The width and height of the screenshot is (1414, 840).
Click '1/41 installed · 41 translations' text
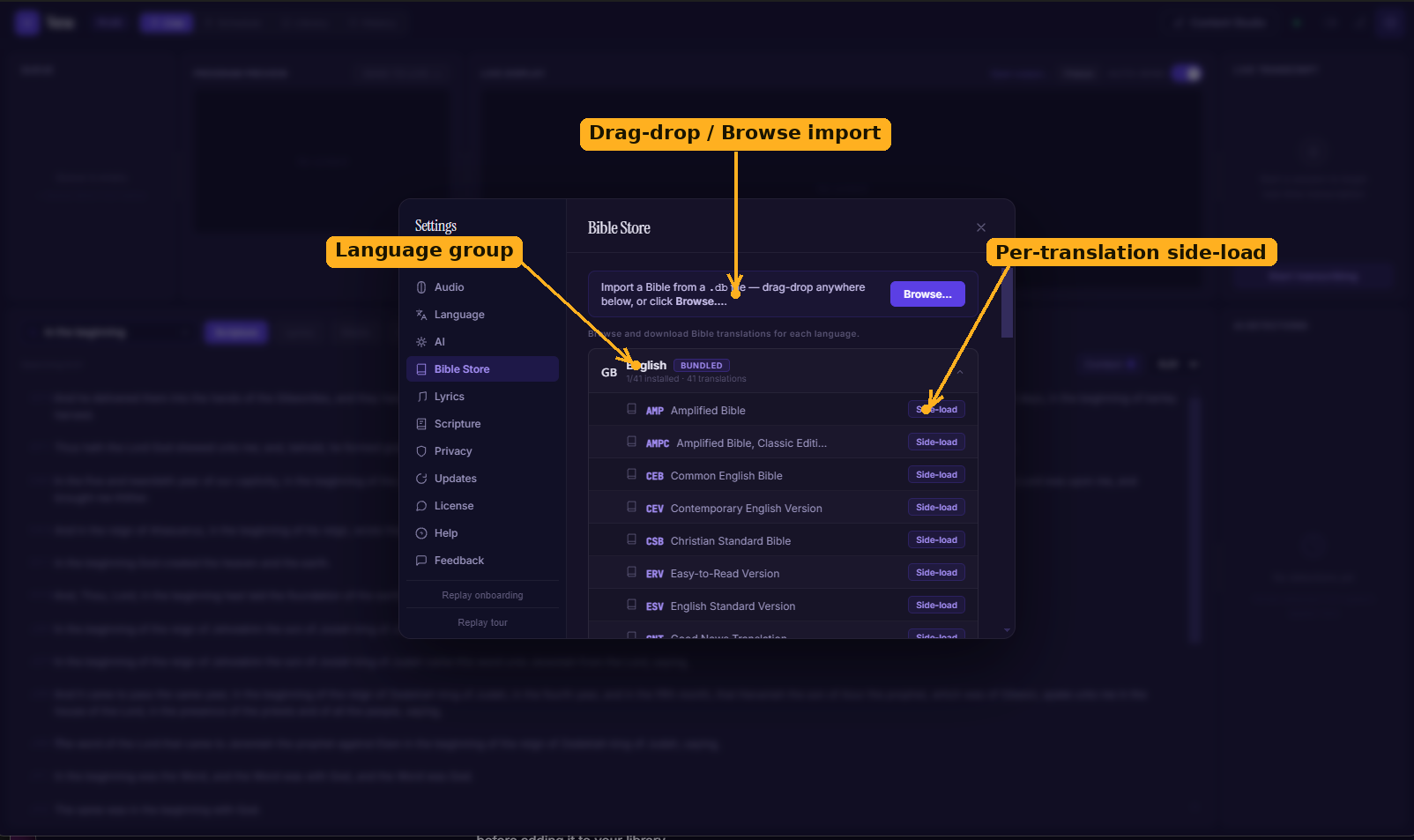686,379
